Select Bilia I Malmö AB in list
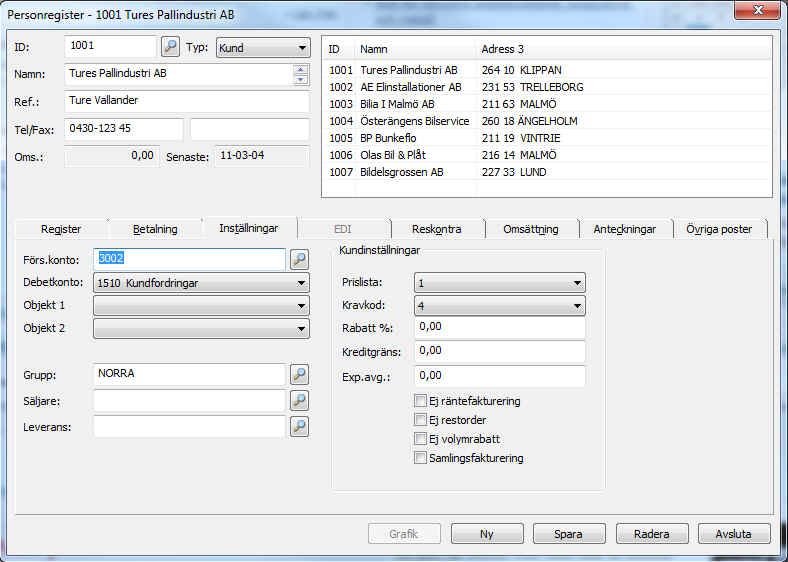This screenshot has width=788, height=562. click(397, 104)
